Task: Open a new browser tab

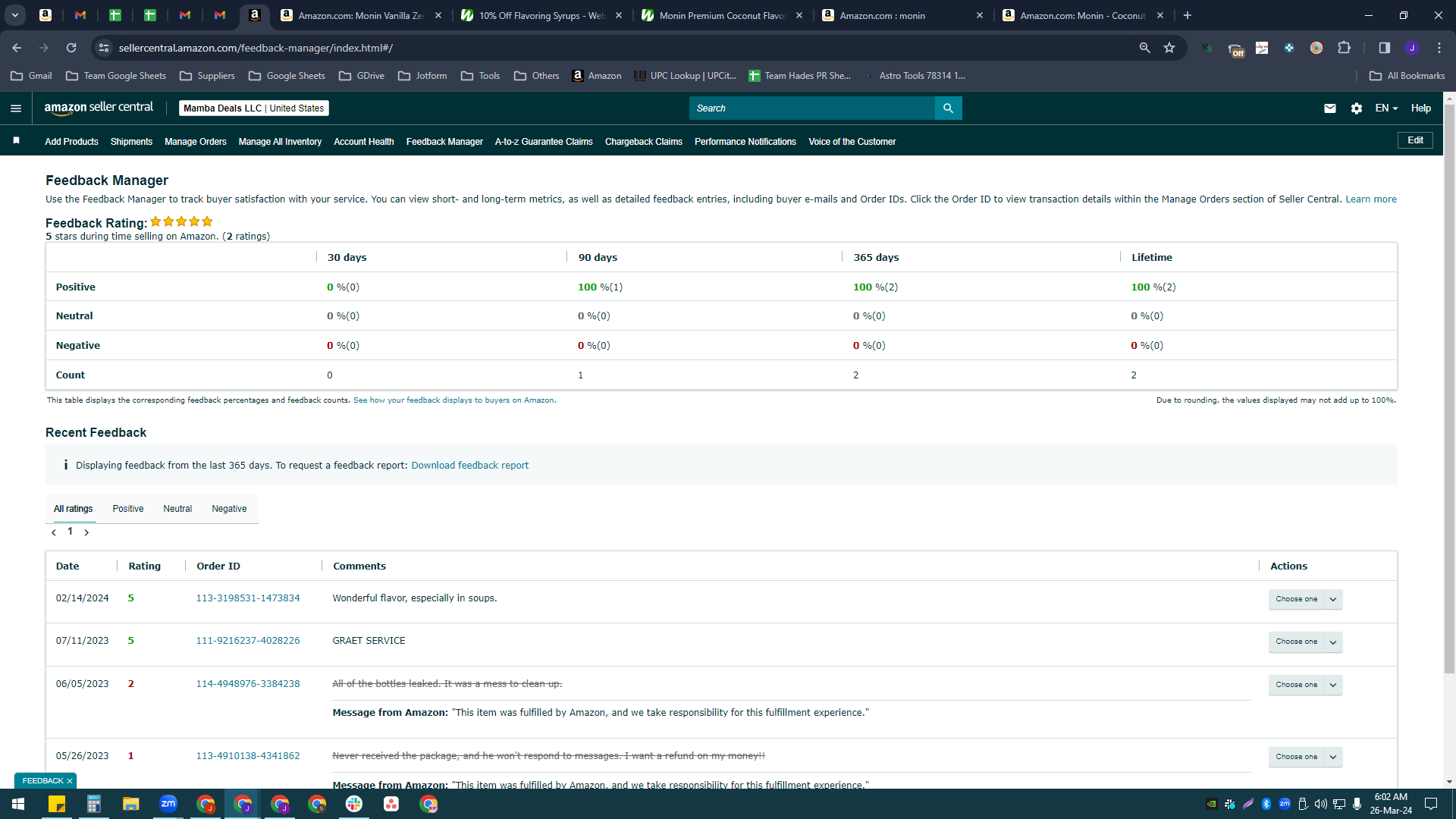Action: [x=1188, y=15]
